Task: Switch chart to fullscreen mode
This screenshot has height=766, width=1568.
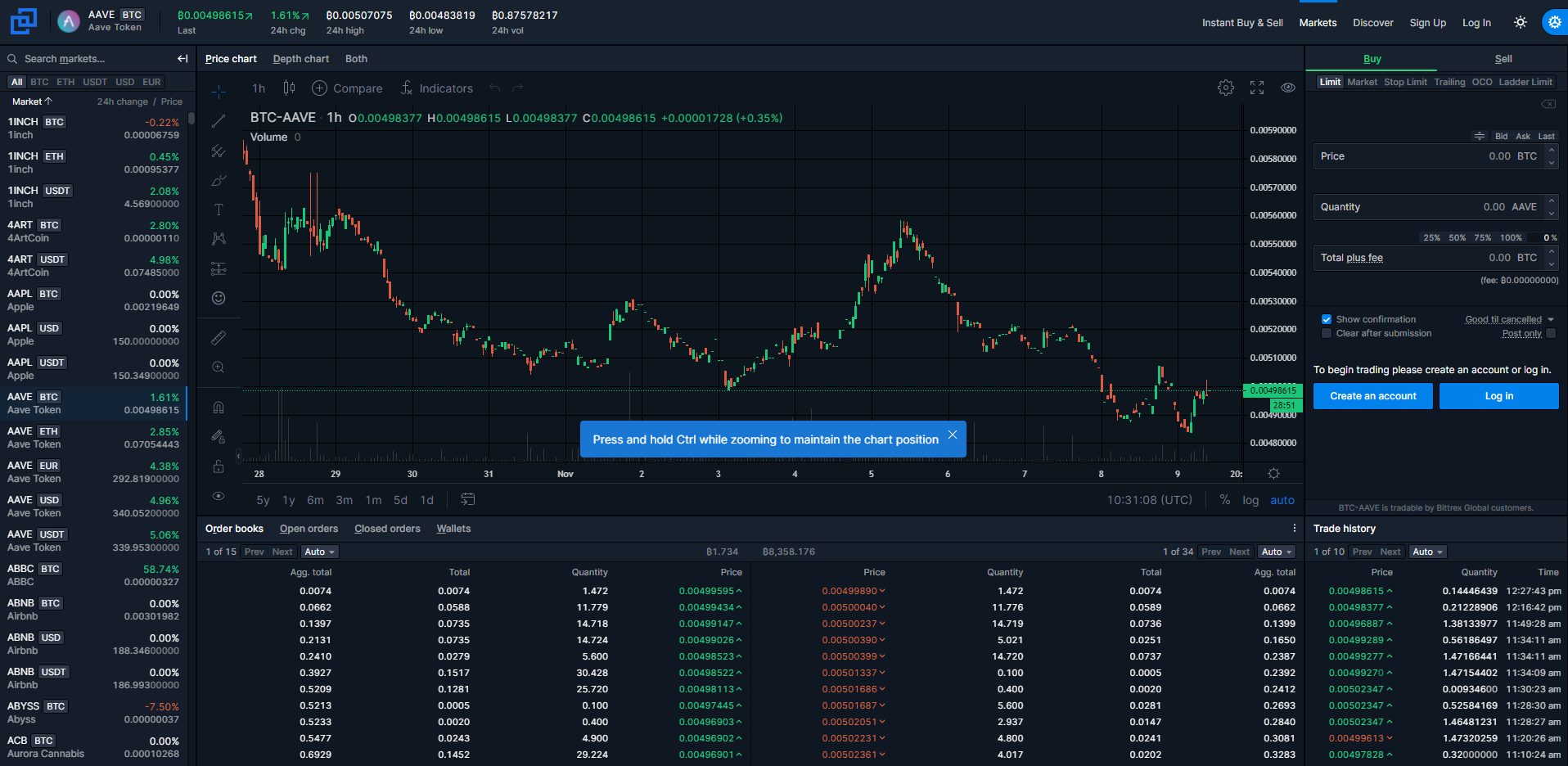Action: point(1257,88)
